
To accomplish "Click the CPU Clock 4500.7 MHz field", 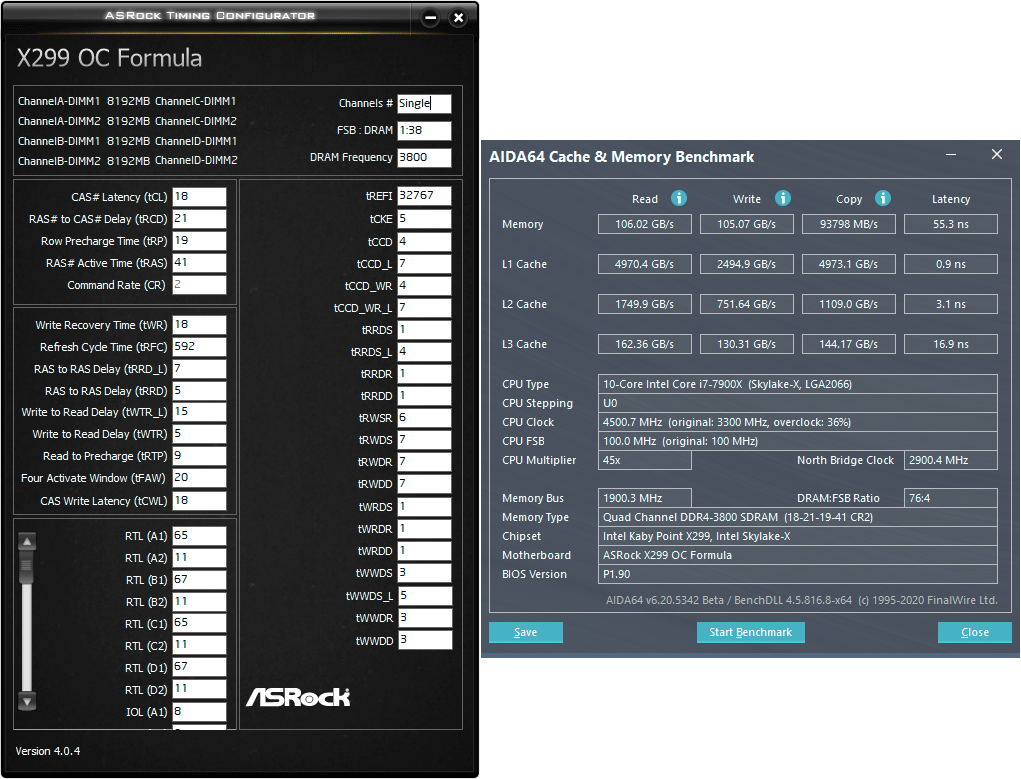I will click(x=798, y=422).
